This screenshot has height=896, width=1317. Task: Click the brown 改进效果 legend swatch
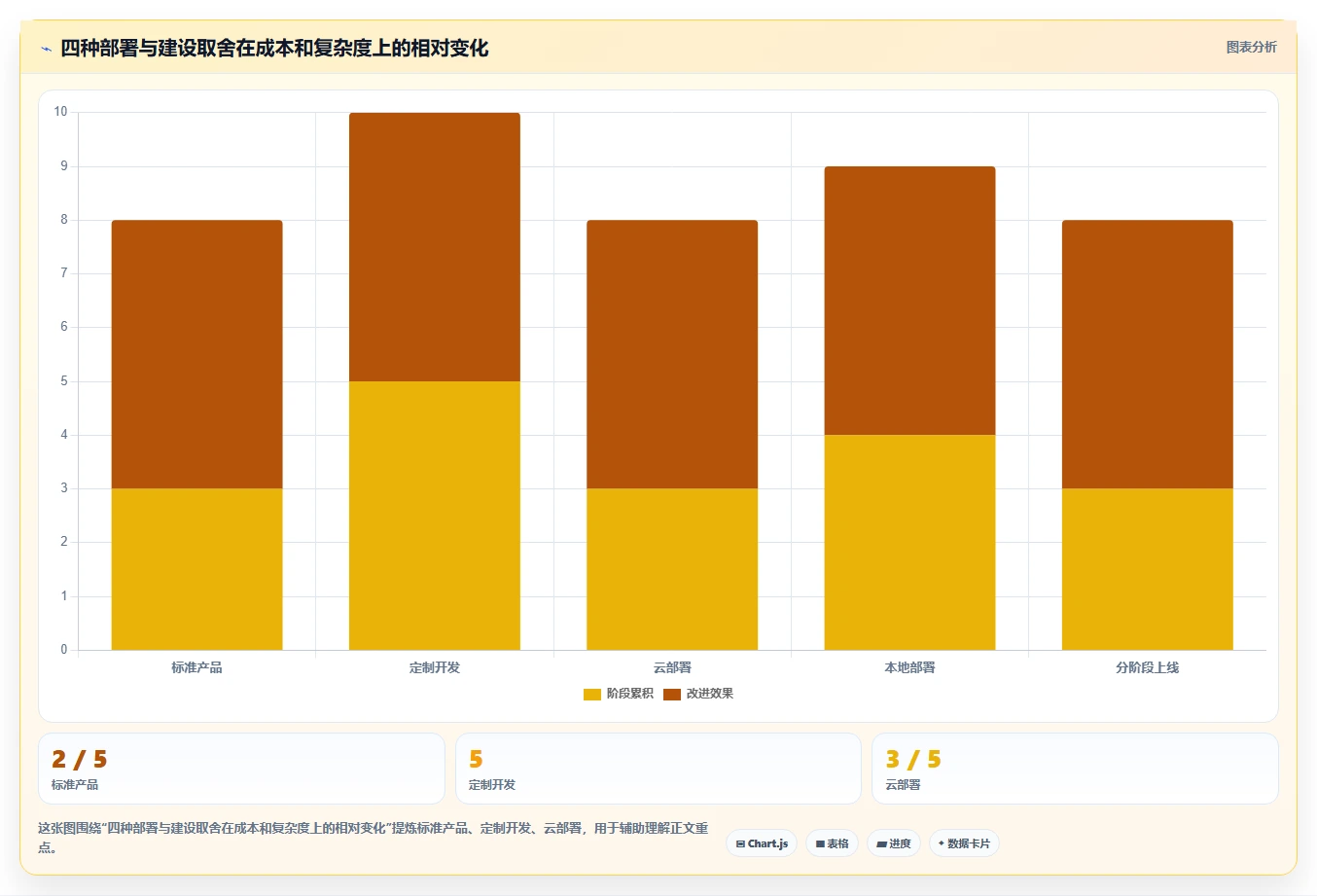point(672,694)
